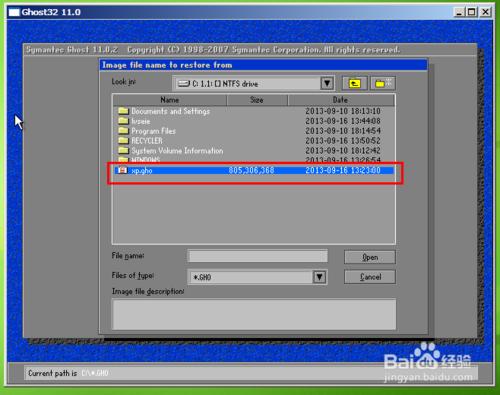Open the *.GHO file type combo box
This screenshot has width=500, height=395.
(257, 277)
